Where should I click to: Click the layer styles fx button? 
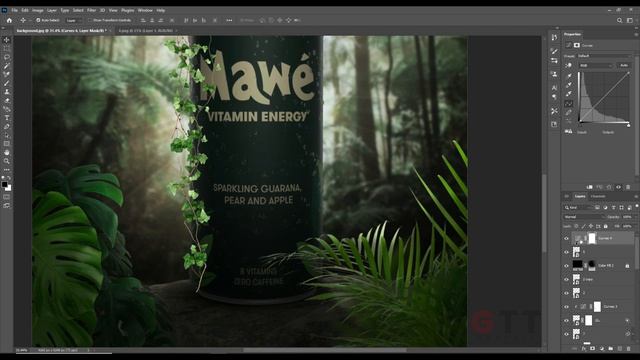click(584, 349)
